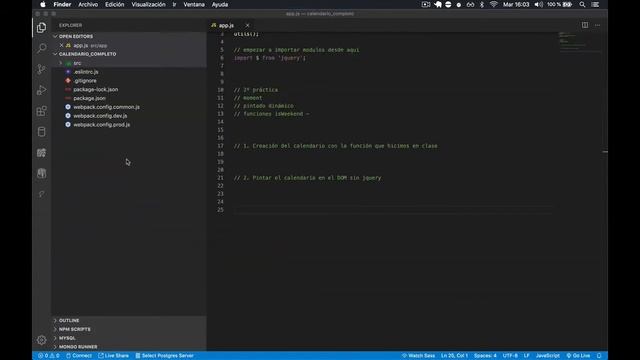Click the Ln 25, Col 1 cursor position indicator
This screenshot has height=360, width=640.
(x=454, y=356)
